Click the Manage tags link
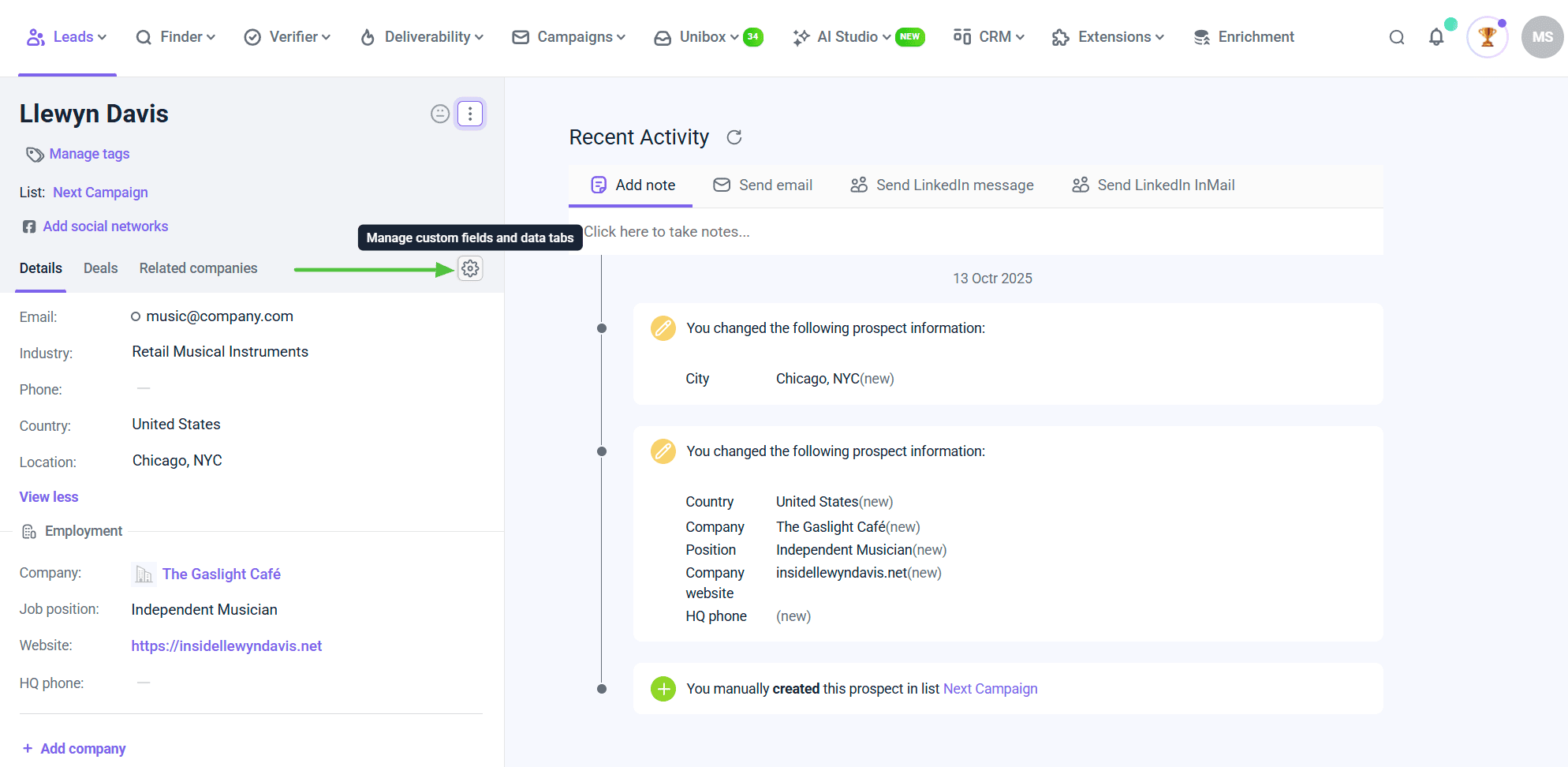 89,154
